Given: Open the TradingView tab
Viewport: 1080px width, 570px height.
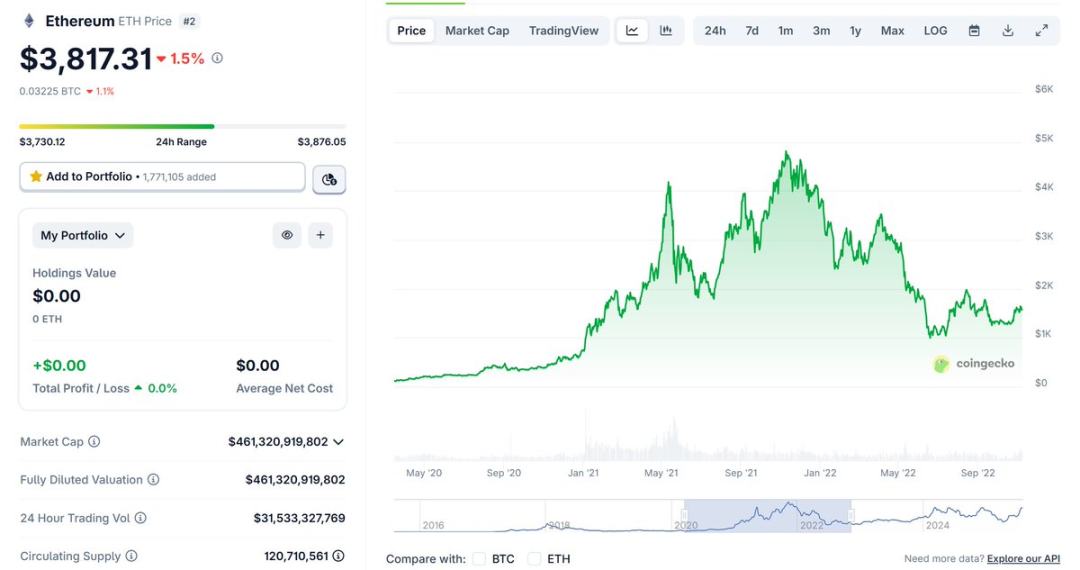Looking at the screenshot, I should (x=564, y=31).
